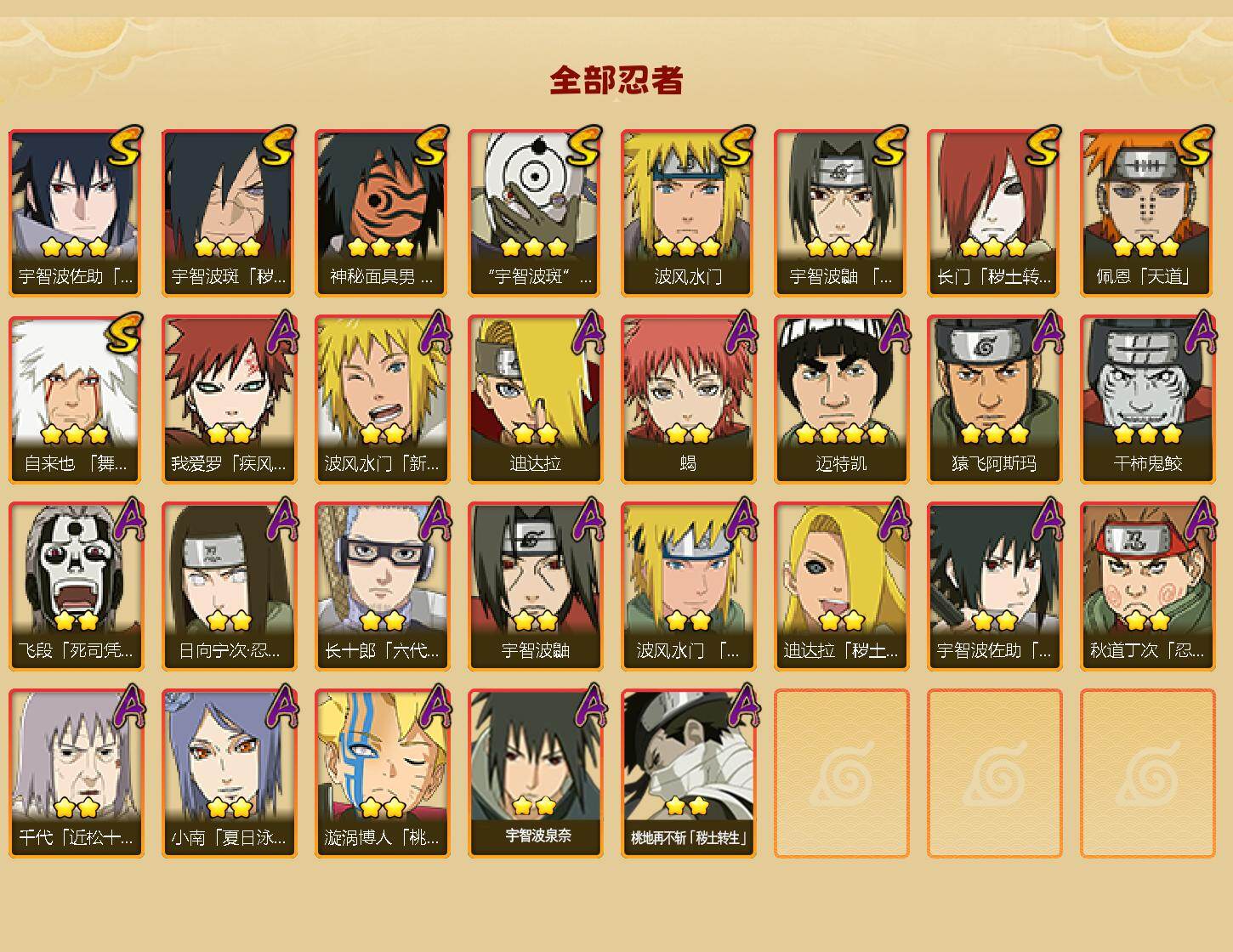Choose the 迪达拉 A-rank card with two stars
The height and width of the screenshot is (952, 1233).
click(x=535, y=399)
